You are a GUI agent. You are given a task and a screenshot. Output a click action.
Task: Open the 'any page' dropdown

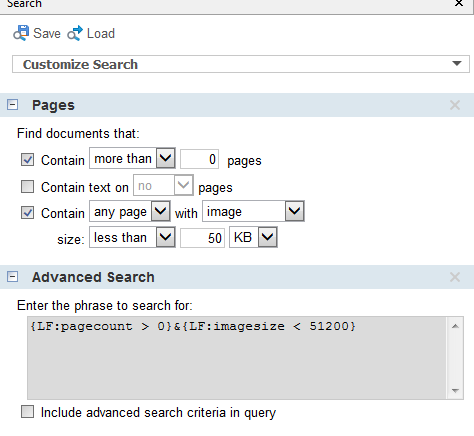(161, 211)
